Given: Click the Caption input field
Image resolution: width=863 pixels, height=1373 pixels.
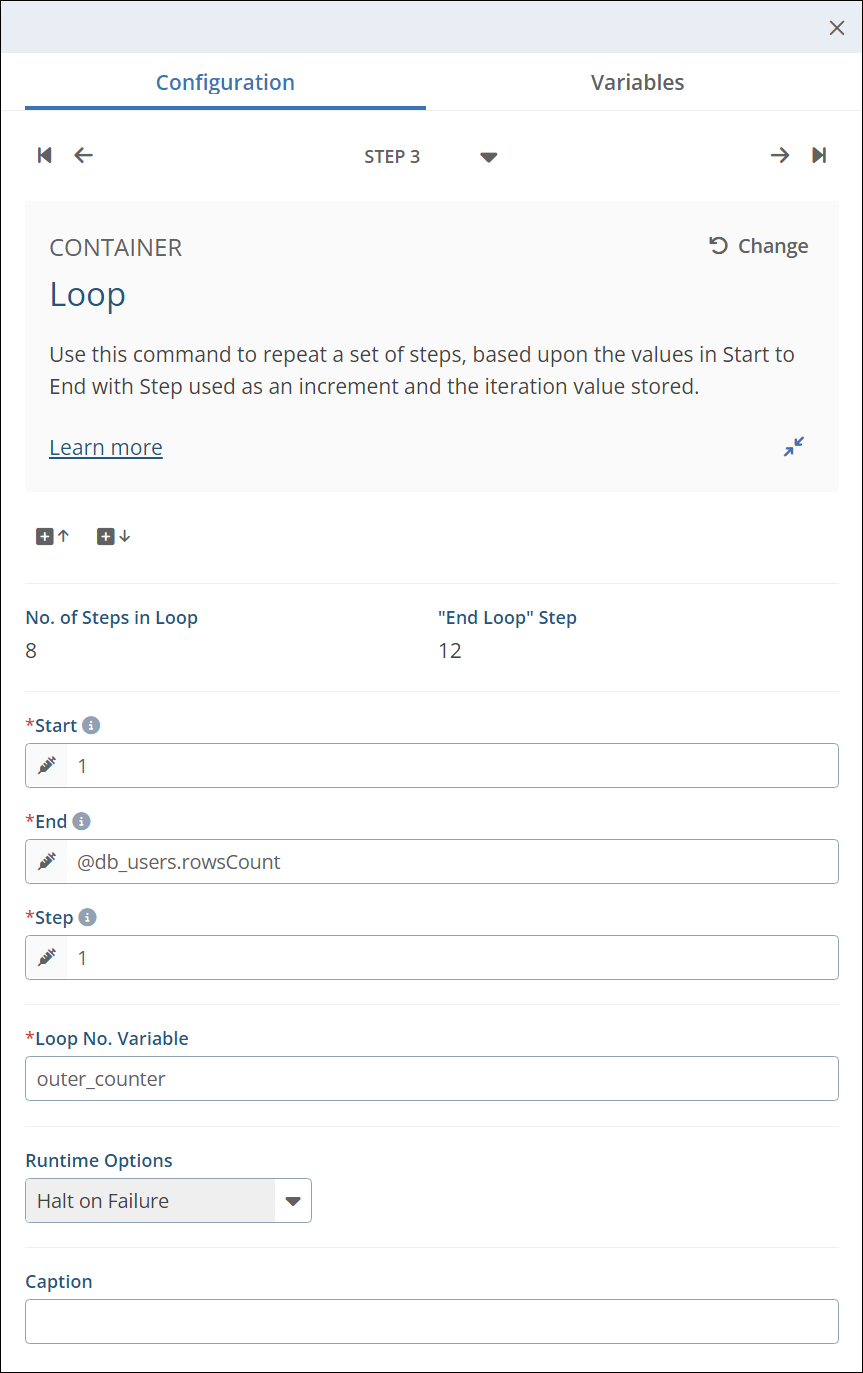Looking at the screenshot, I should 431,1321.
